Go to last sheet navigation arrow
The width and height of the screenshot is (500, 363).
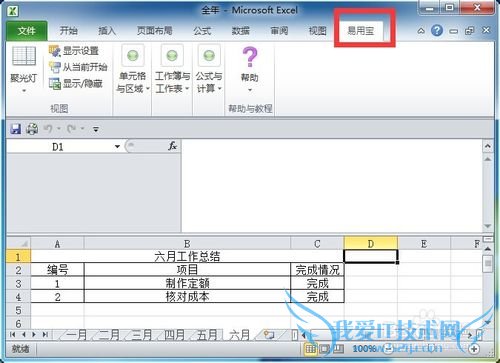click(45, 334)
